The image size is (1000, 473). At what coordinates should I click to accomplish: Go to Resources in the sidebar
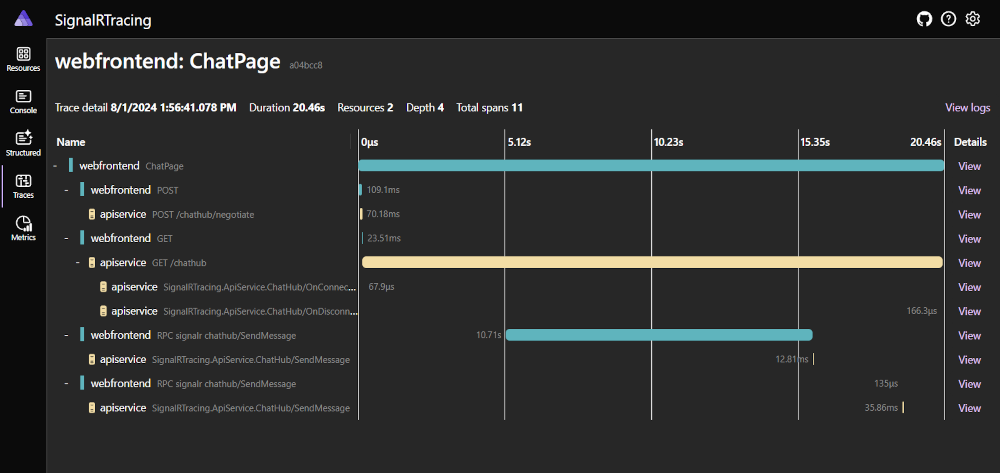click(x=23, y=59)
